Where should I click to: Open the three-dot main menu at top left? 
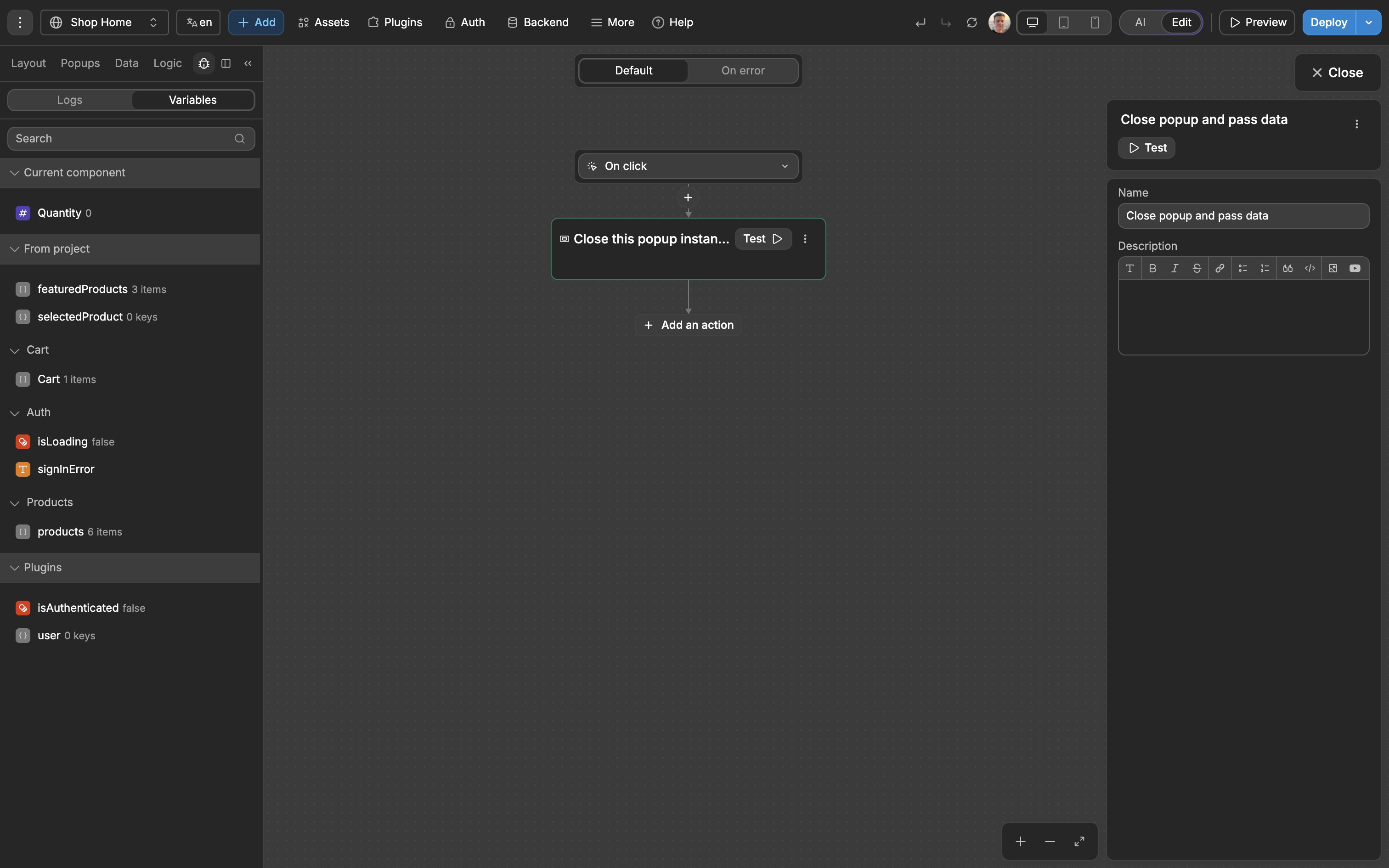tap(20, 23)
